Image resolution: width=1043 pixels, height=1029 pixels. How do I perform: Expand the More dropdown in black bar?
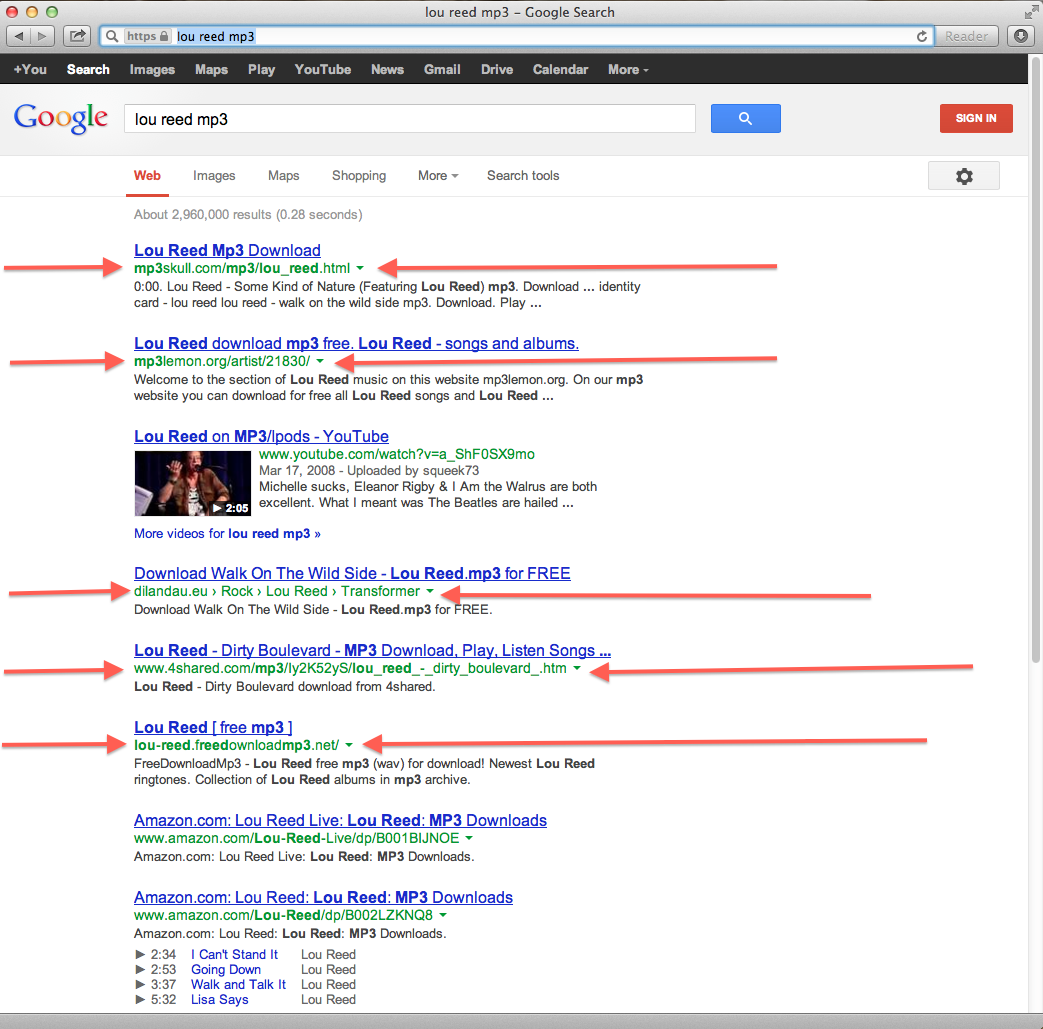(628, 70)
